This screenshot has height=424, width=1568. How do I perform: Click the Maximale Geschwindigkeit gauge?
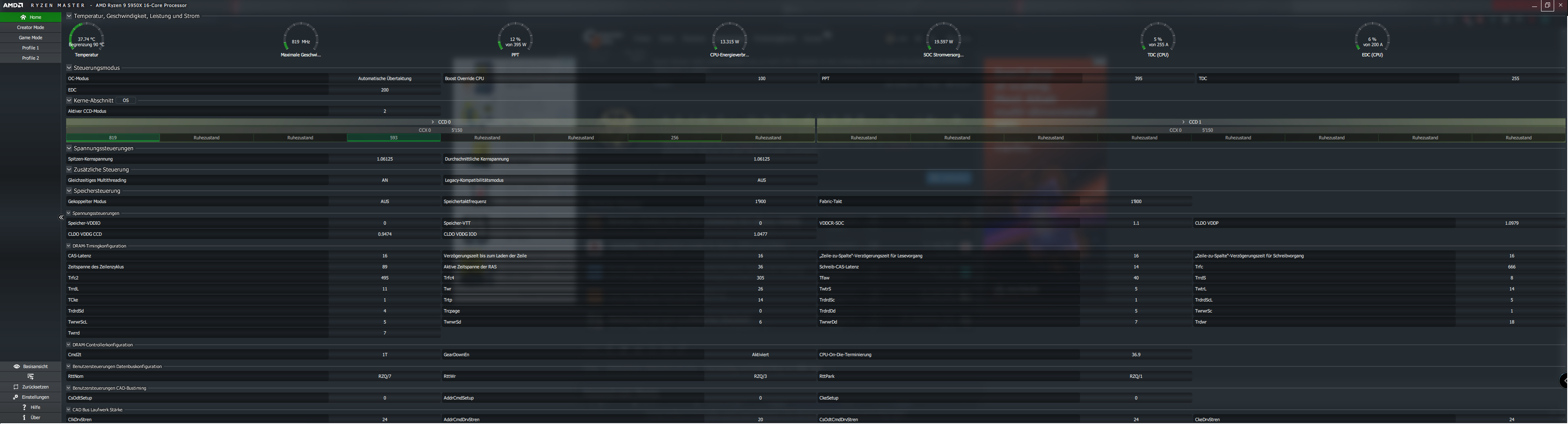(301, 40)
